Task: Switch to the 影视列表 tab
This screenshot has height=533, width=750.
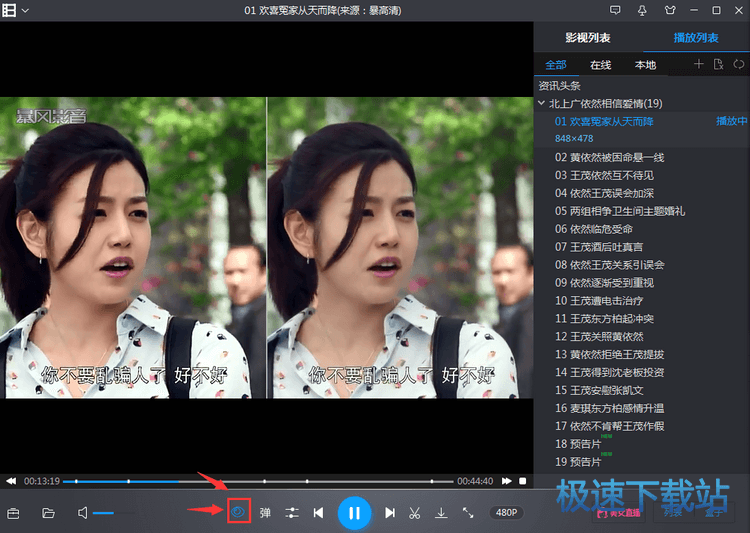Action: (587, 38)
